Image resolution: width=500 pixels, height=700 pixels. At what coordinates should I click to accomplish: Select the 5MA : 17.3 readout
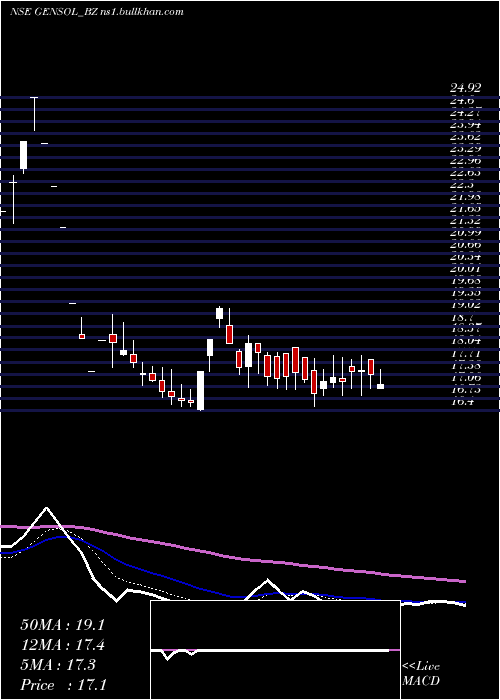pyautogui.click(x=58, y=665)
